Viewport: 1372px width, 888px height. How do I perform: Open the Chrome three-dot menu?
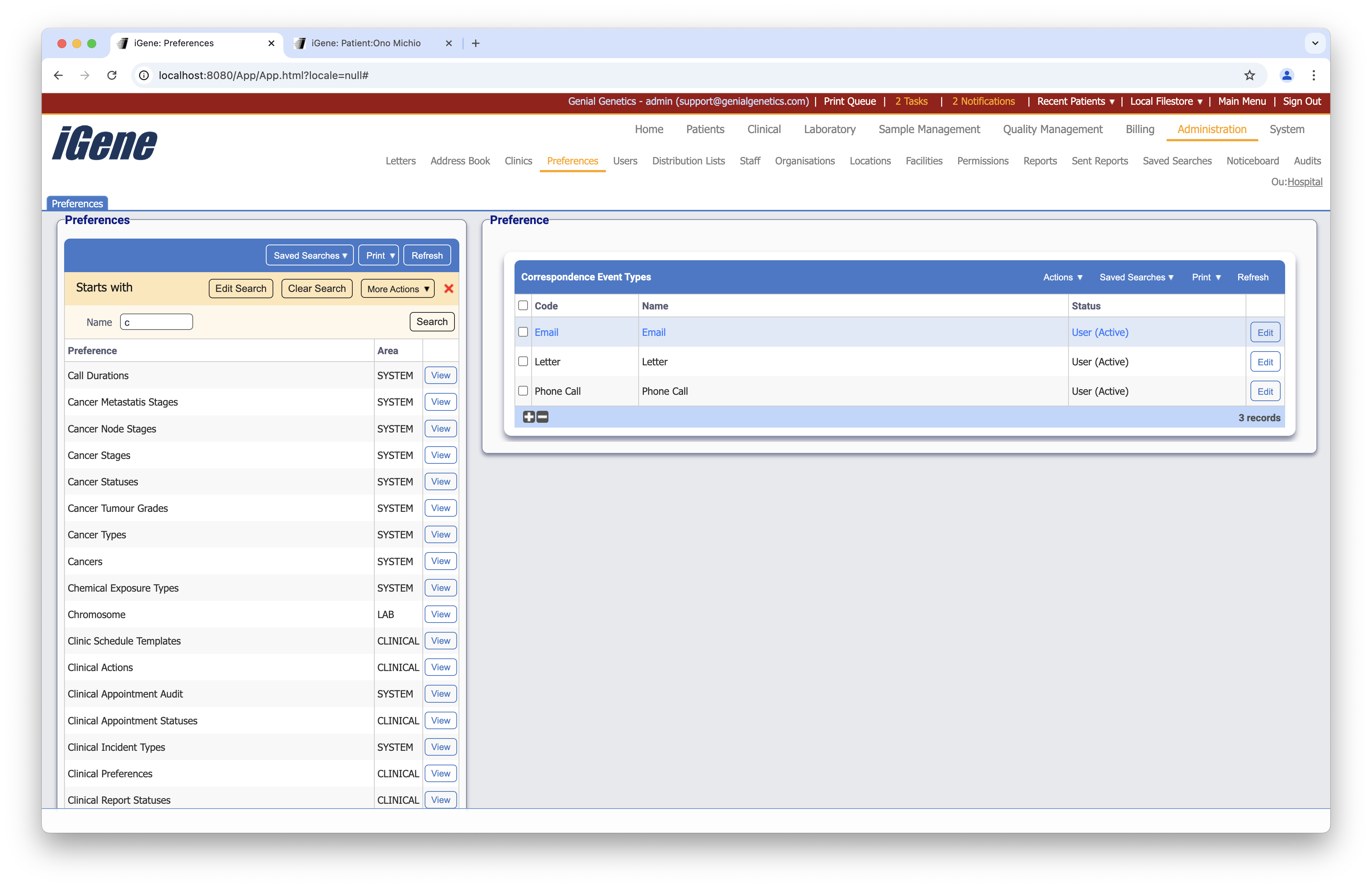click(1314, 75)
